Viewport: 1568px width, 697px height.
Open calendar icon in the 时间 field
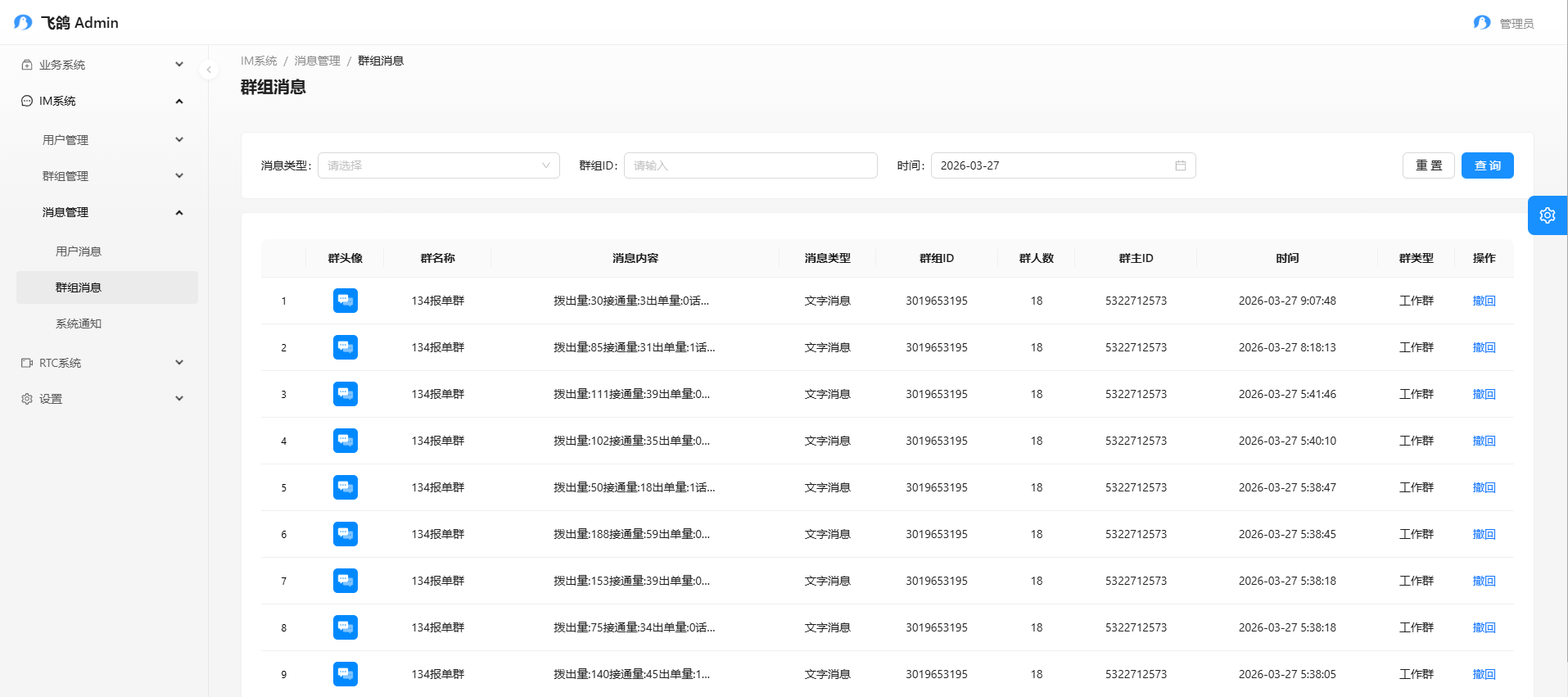[x=1180, y=165]
